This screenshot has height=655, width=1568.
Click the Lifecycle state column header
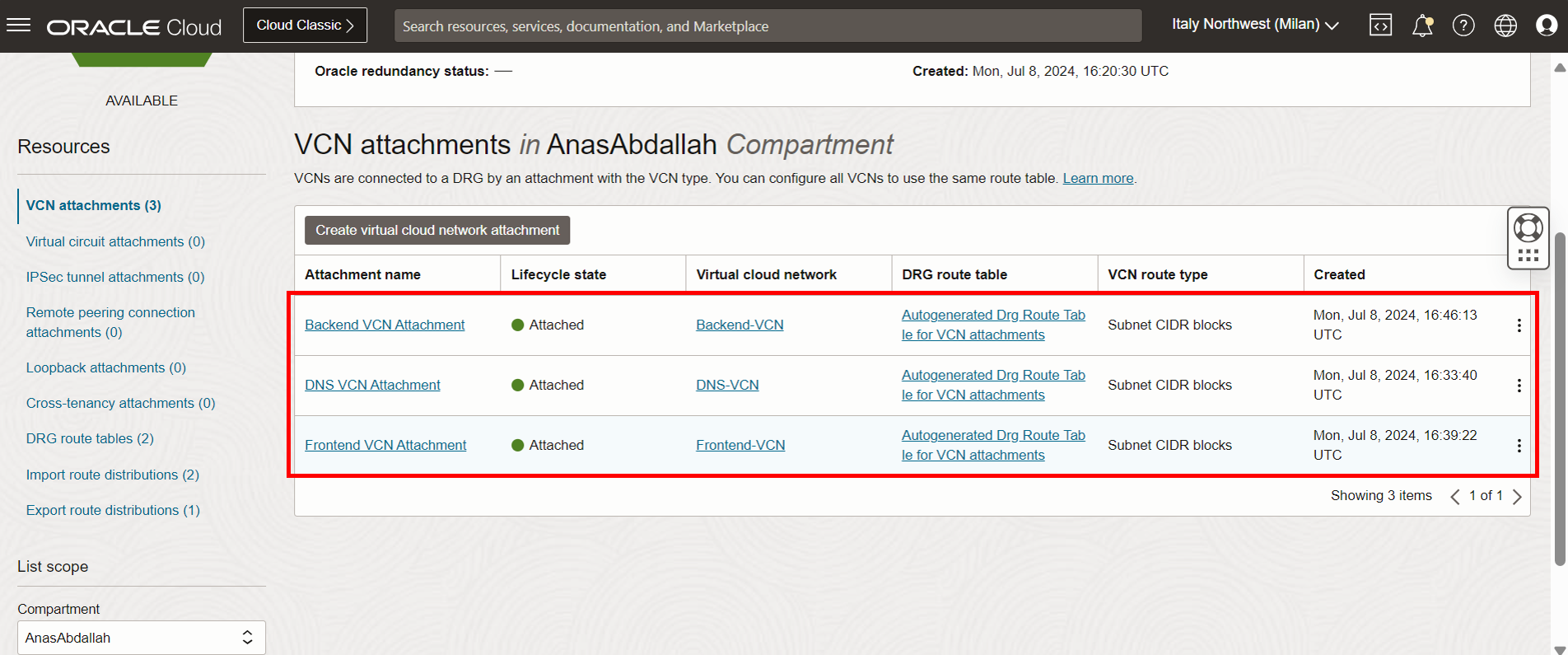tap(558, 274)
